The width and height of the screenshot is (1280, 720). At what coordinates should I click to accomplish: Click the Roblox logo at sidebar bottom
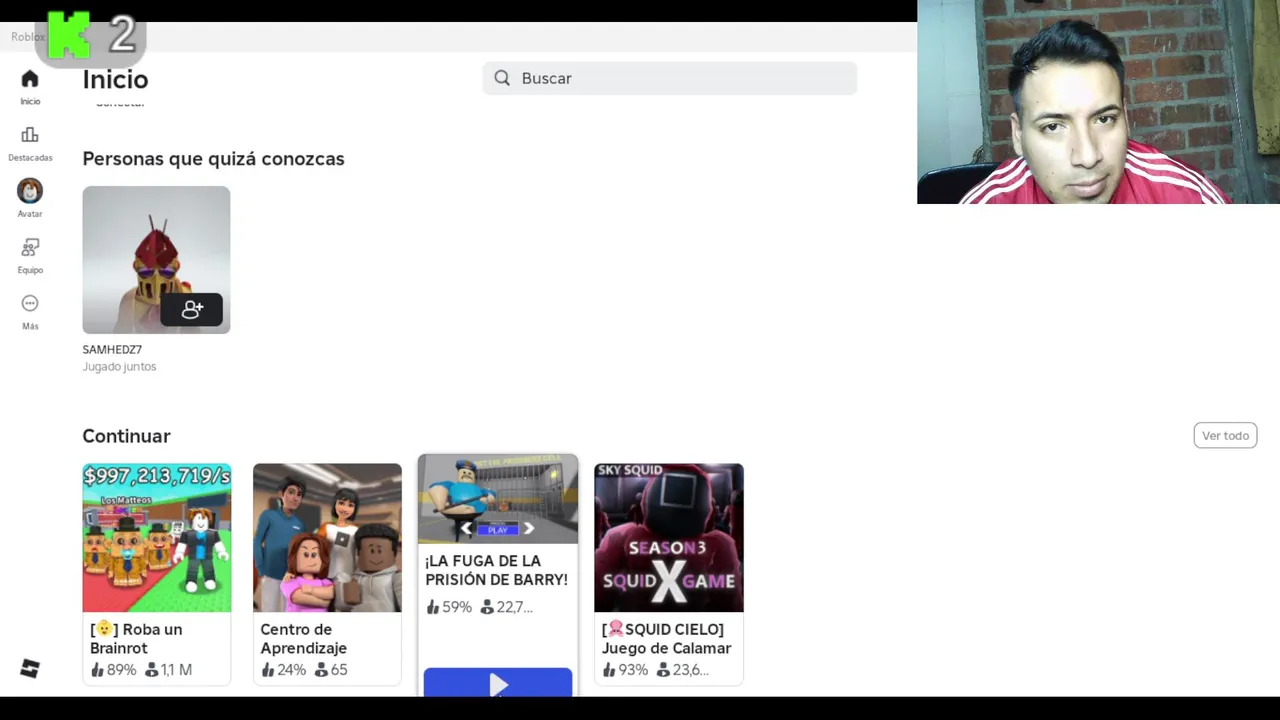pos(30,669)
